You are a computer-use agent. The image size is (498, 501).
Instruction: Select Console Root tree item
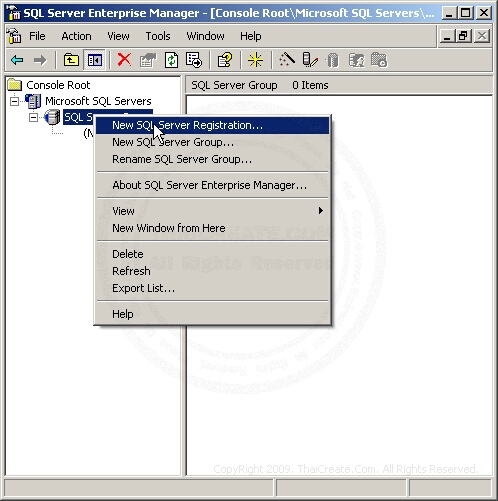click(58, 85)
